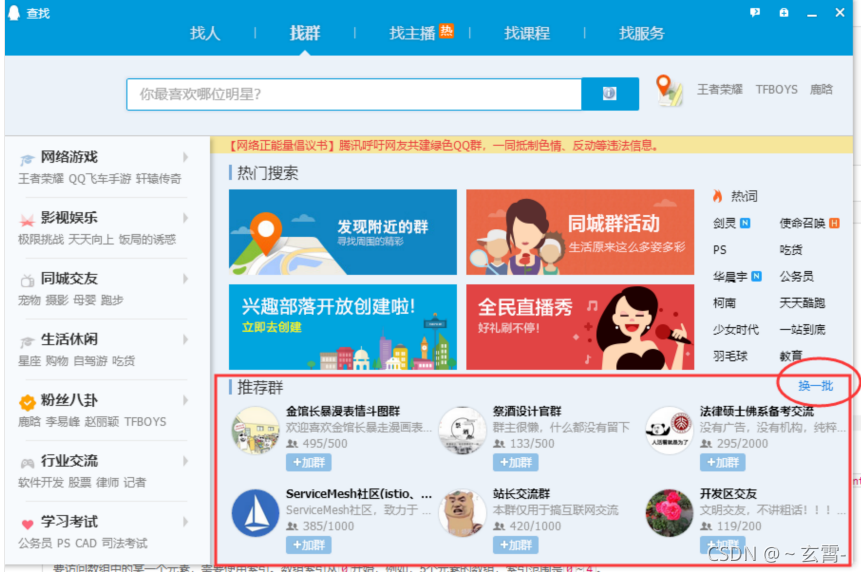The image size is (861, 572).
Task: Click the 生活休闲 category icon
Action: point(27,341)
